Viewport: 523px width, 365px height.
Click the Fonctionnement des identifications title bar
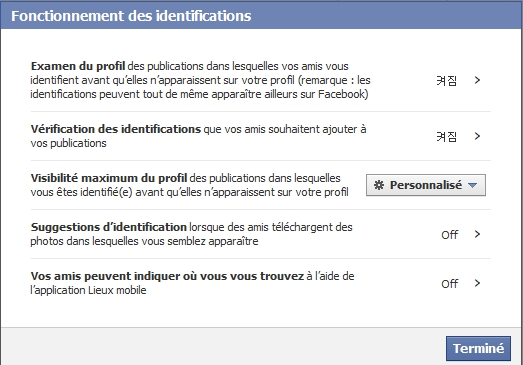tap(262, 16)
